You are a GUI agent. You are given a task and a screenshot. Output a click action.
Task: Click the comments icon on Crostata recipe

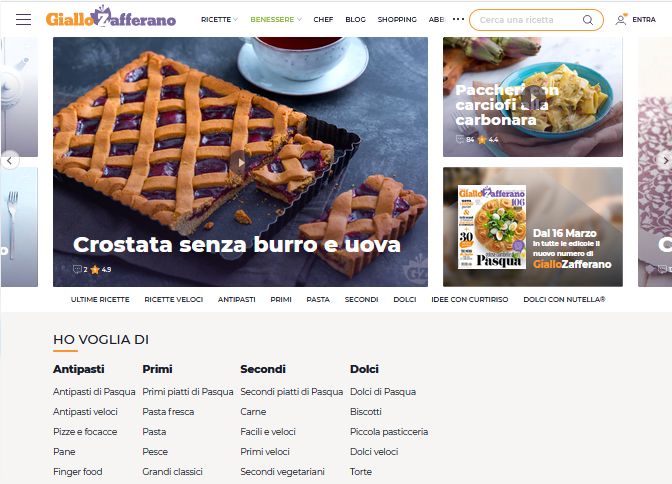tap(77, 269)
